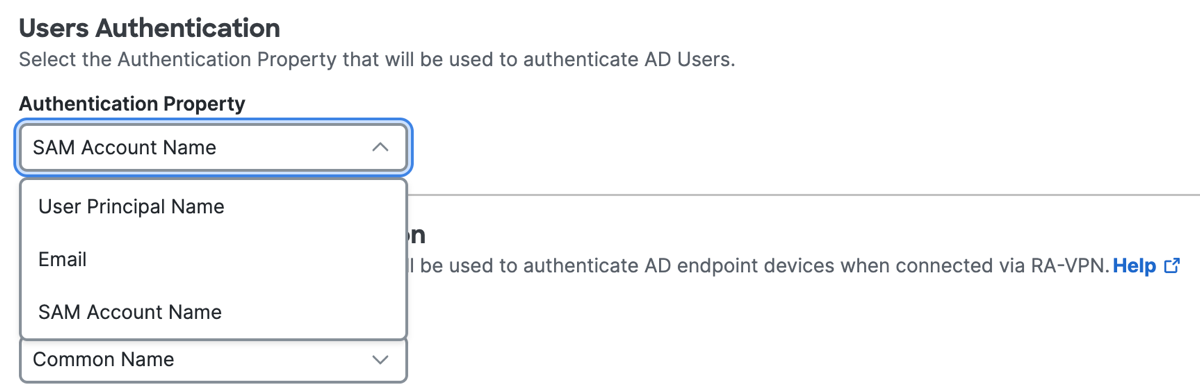Close the focused SAM Account Name combo box

coord(213,147)
